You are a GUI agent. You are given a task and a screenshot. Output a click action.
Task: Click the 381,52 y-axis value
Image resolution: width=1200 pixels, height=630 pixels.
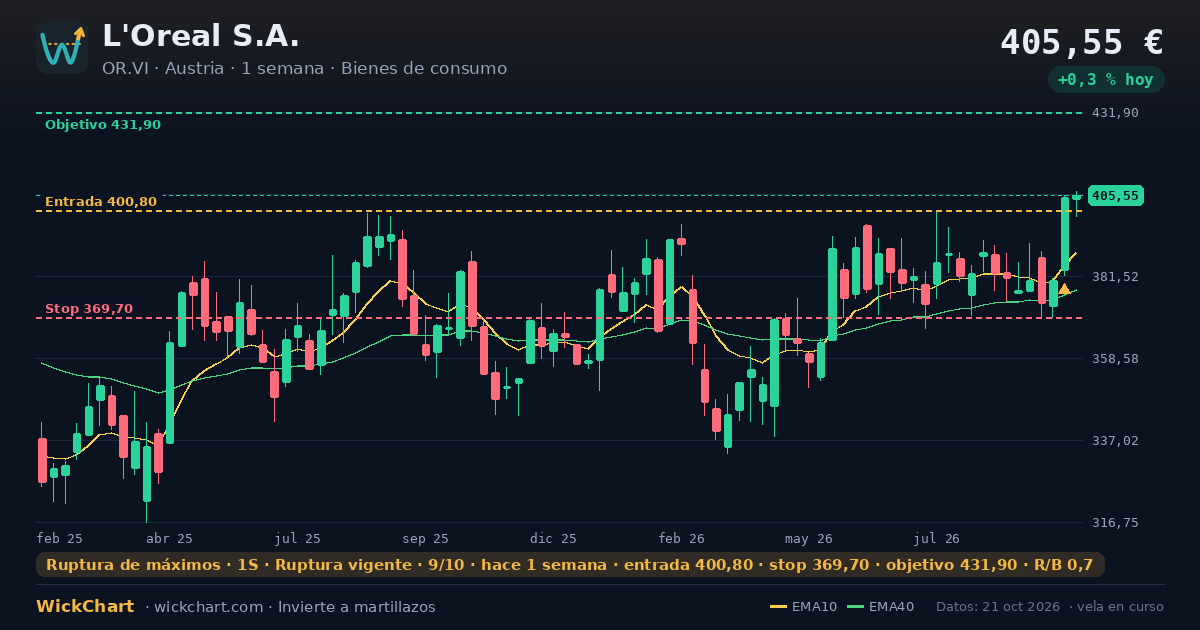click(x=1115, y=277)
